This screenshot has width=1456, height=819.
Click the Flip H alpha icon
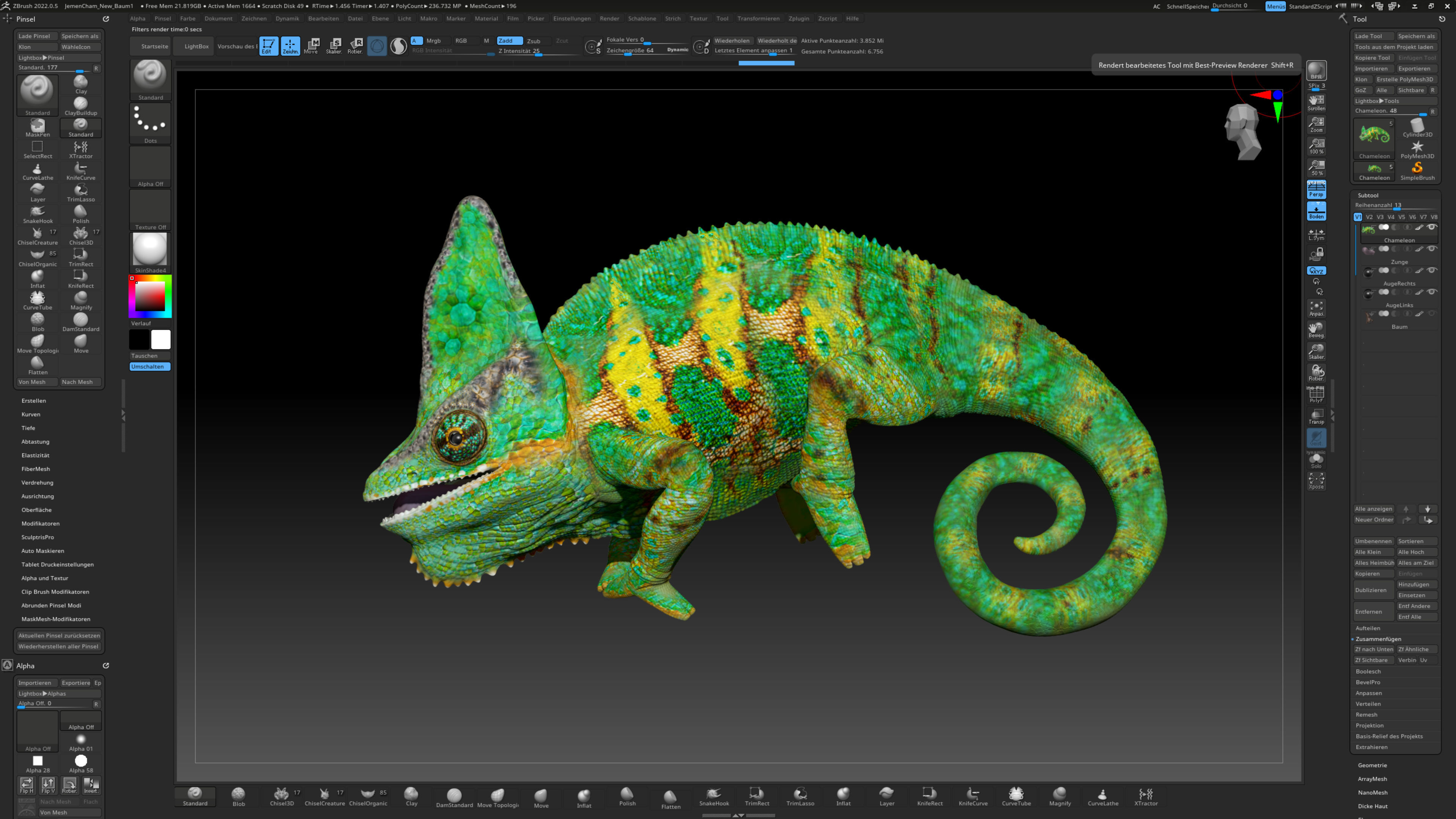tap(27, 785)
